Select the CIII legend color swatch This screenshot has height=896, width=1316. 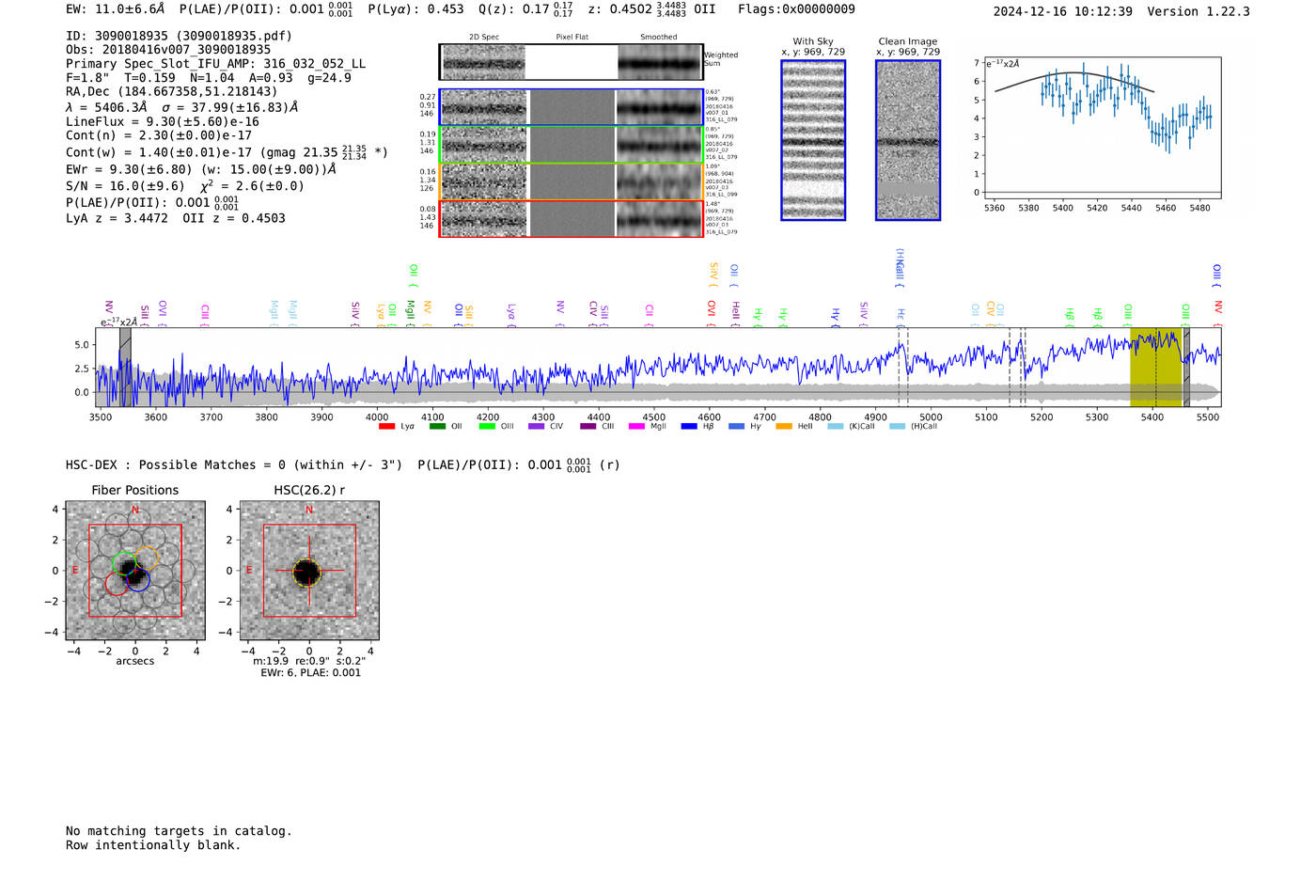pos(588,427)
